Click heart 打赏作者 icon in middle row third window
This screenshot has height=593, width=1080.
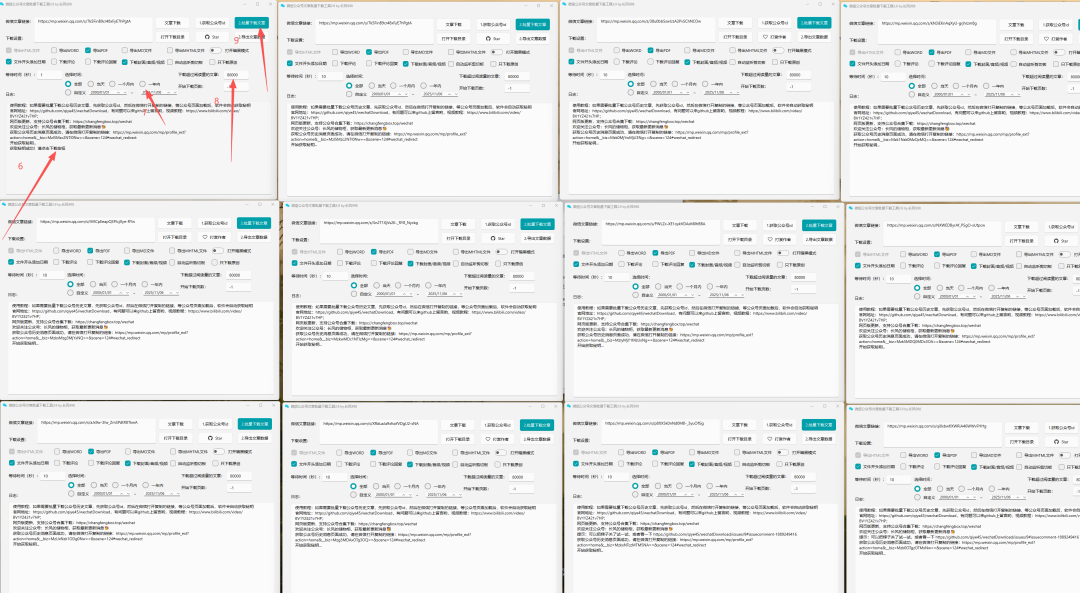770,239
